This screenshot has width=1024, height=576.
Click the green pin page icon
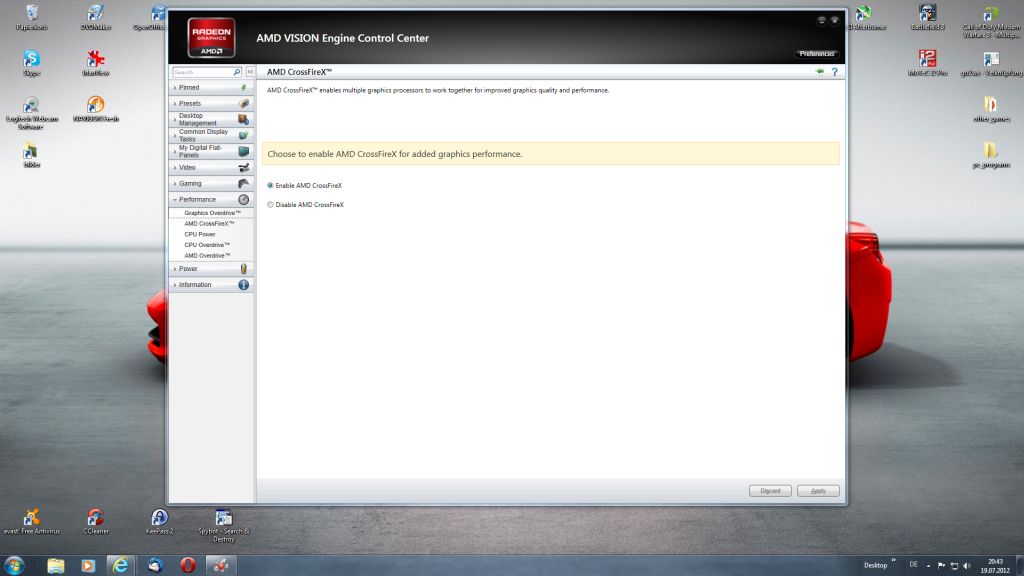pyautogui.click(x=820, y=72)
